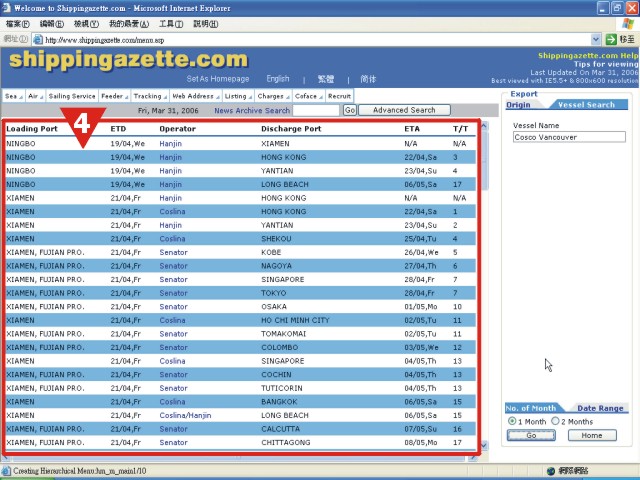The width and height of the screenshot is (640, 480).
Task: Switch to the Date Range tab
Action: pos(600,408)
